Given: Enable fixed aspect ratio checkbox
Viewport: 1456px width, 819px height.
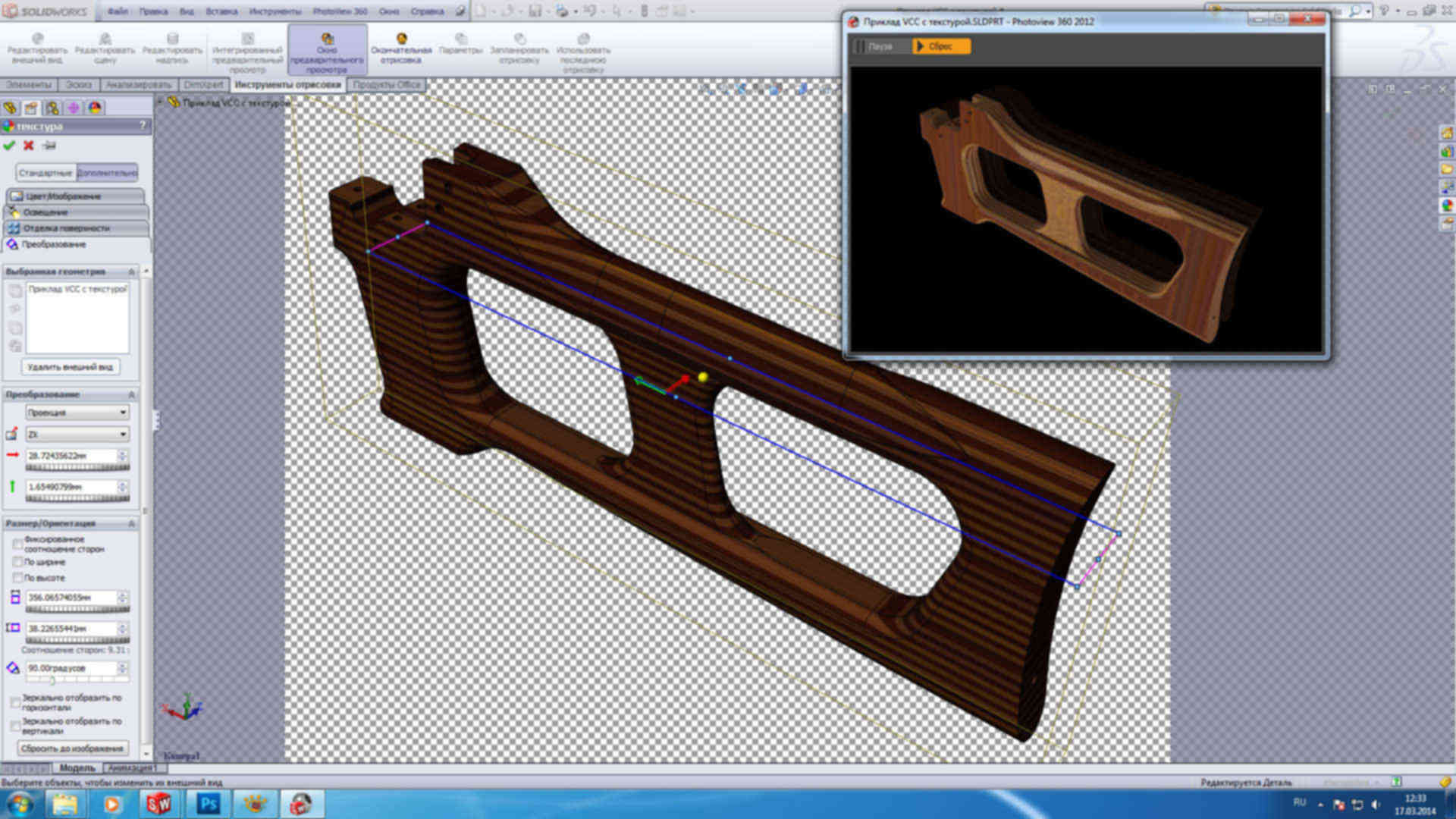Looking at the screenshot, I should coord(17,544).
